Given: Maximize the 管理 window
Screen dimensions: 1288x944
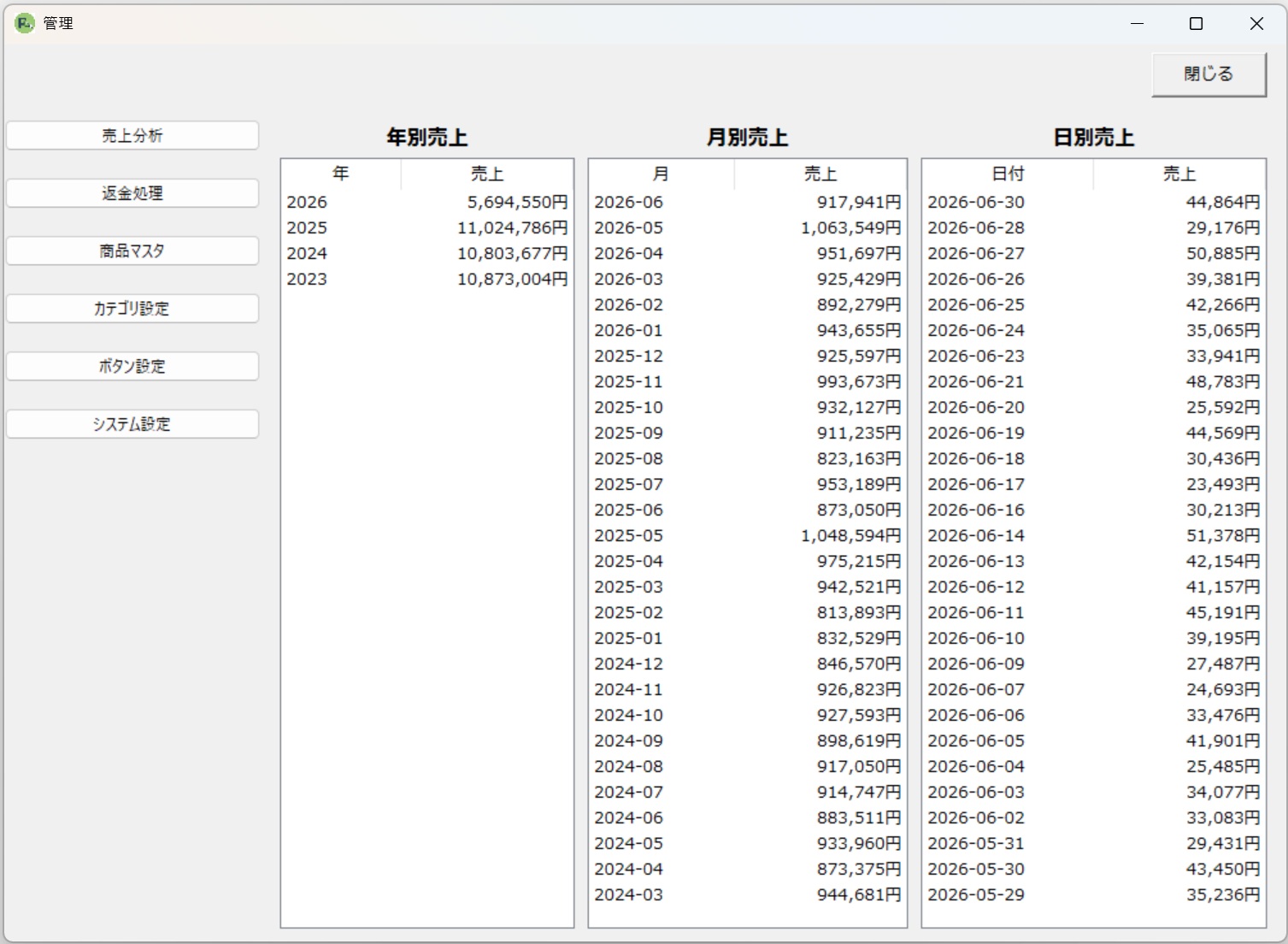Looking at the screenshot, I should click(1196, 24).
